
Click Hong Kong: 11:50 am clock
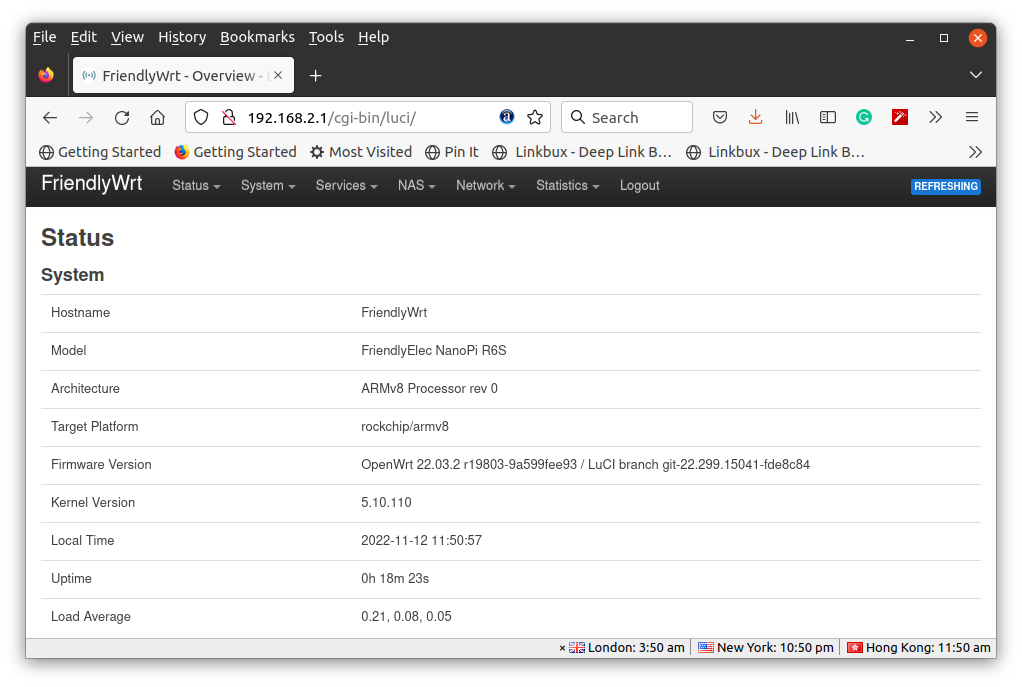point(919,648)
